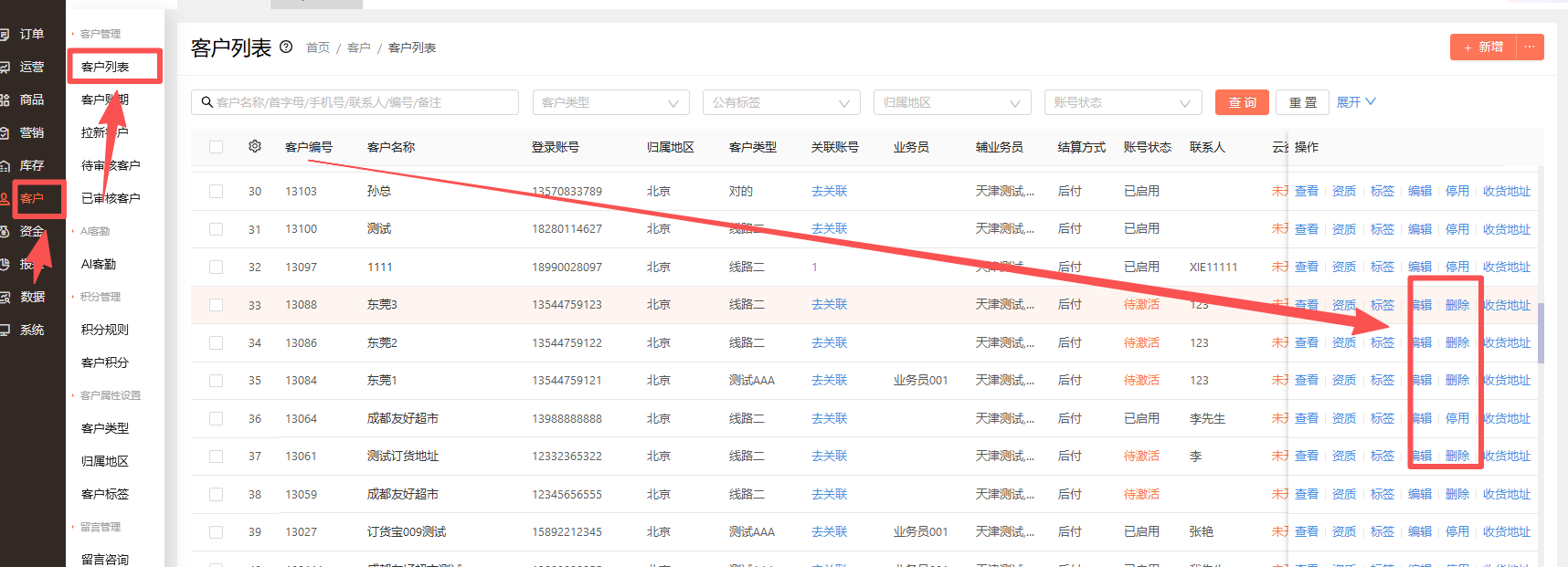Open AI客勤 menu item
Image resolution: width=1568 pixels, height=567 pixels.
coord(99,264)
